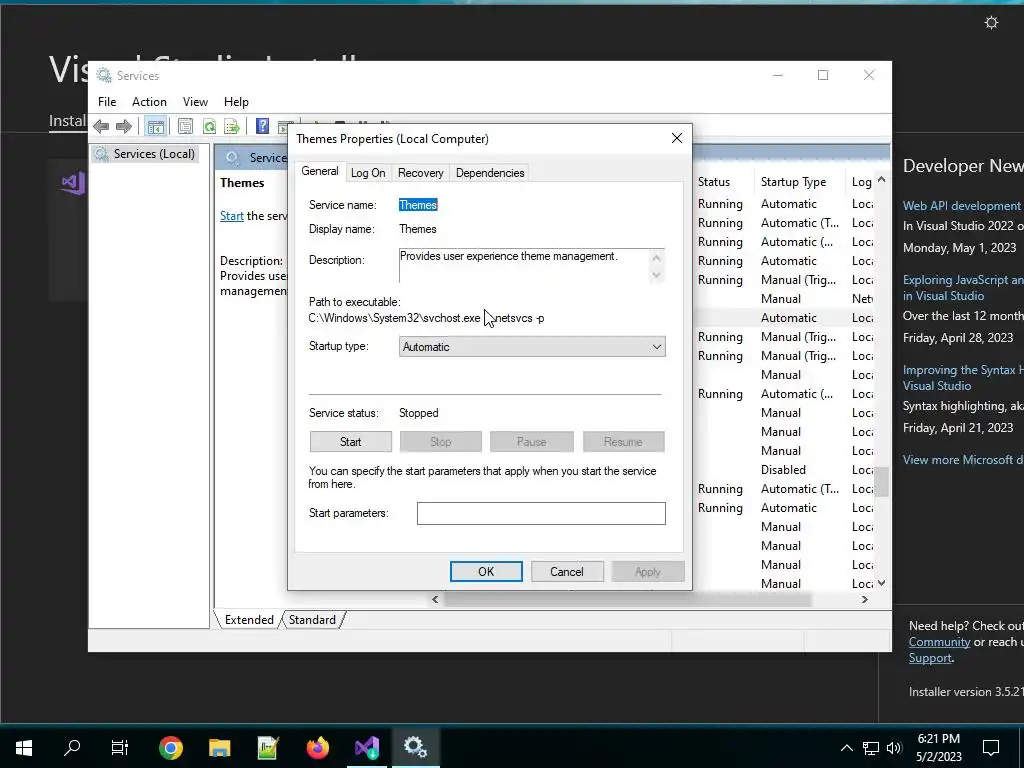
Task: Click the Export List toolbar icon
Action: tap(232, 126)
